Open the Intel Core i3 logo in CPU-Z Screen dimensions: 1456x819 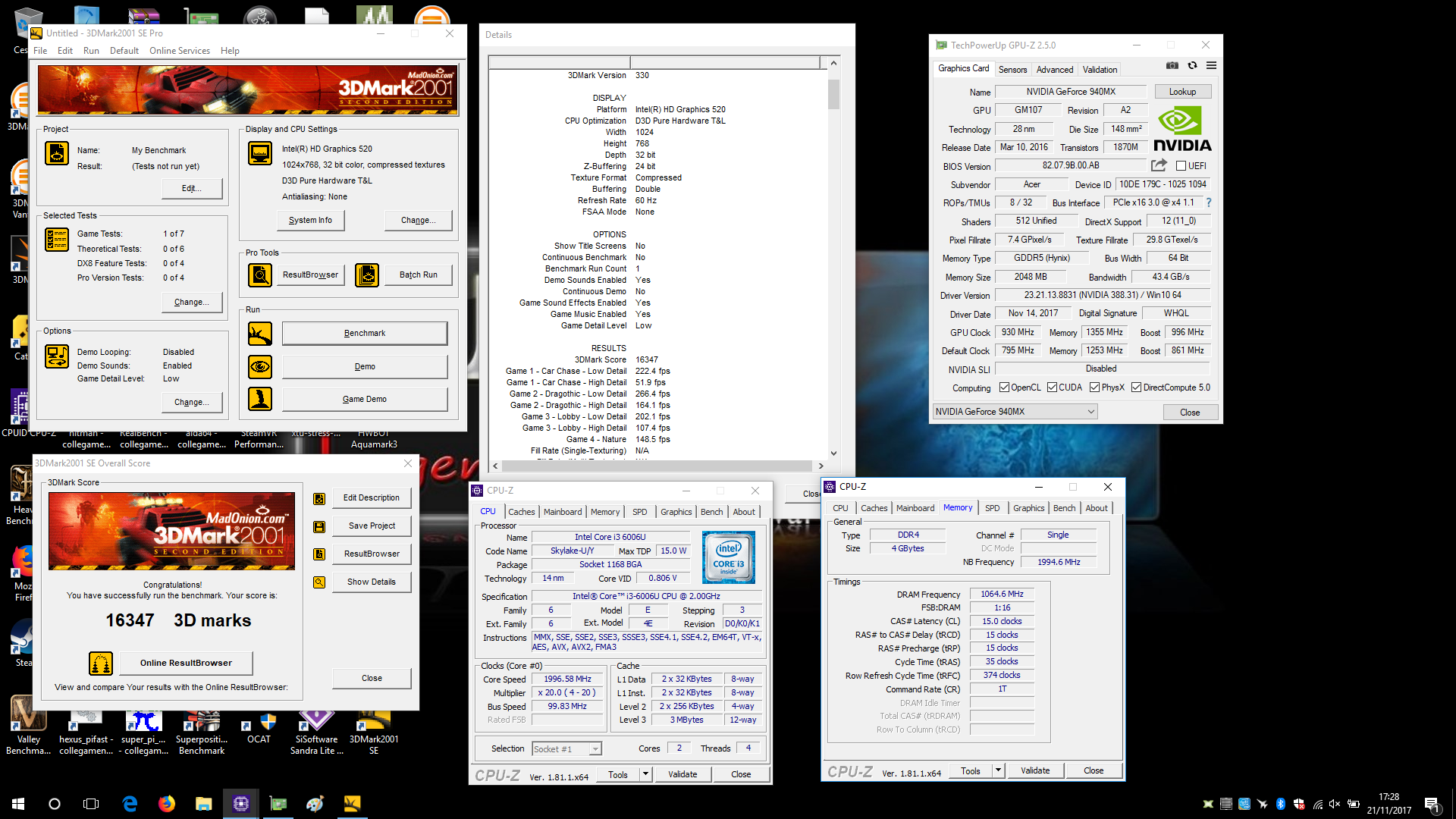click(x=728, y=557)
